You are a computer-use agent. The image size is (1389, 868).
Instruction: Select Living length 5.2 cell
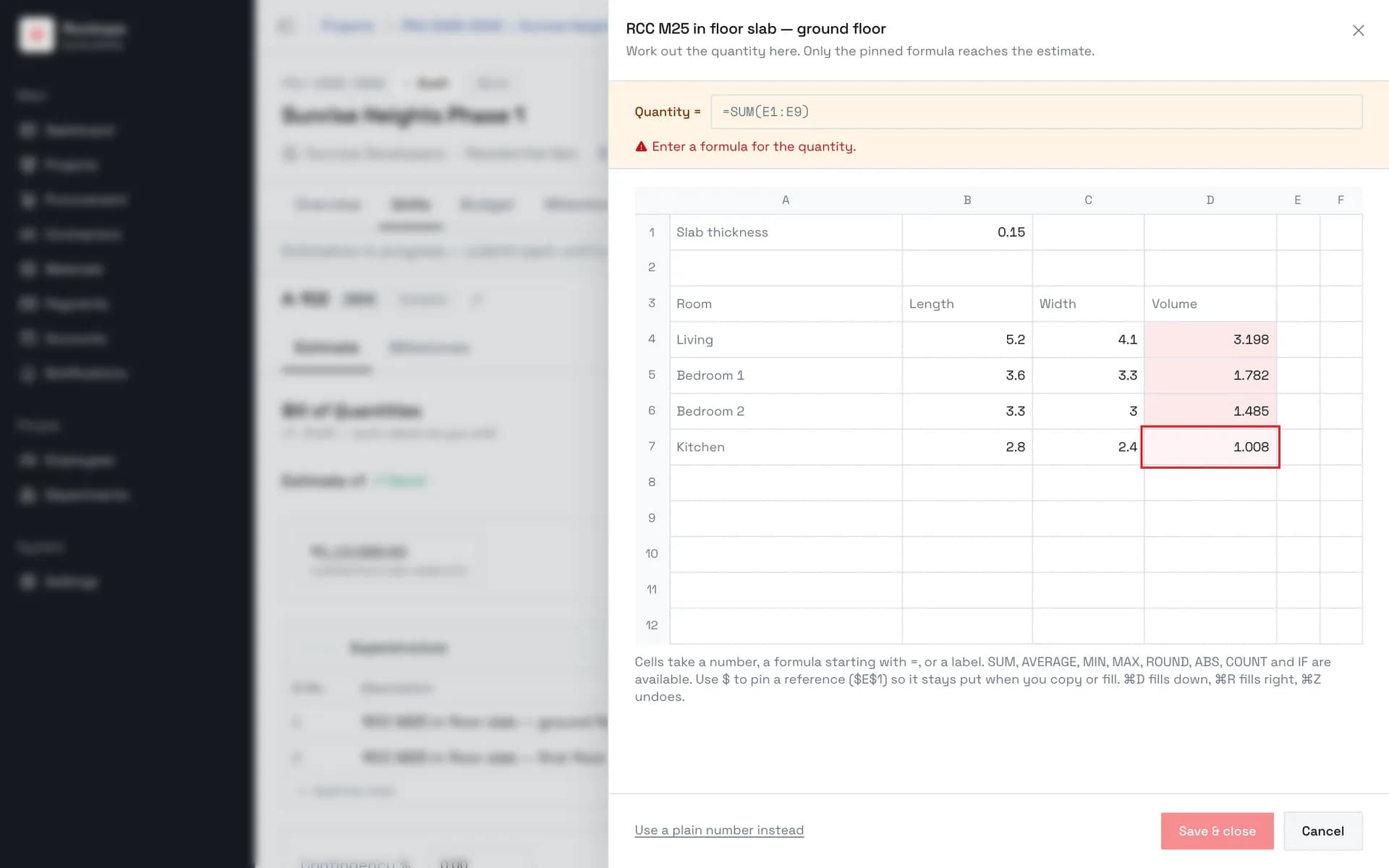[x=967, y=339]
